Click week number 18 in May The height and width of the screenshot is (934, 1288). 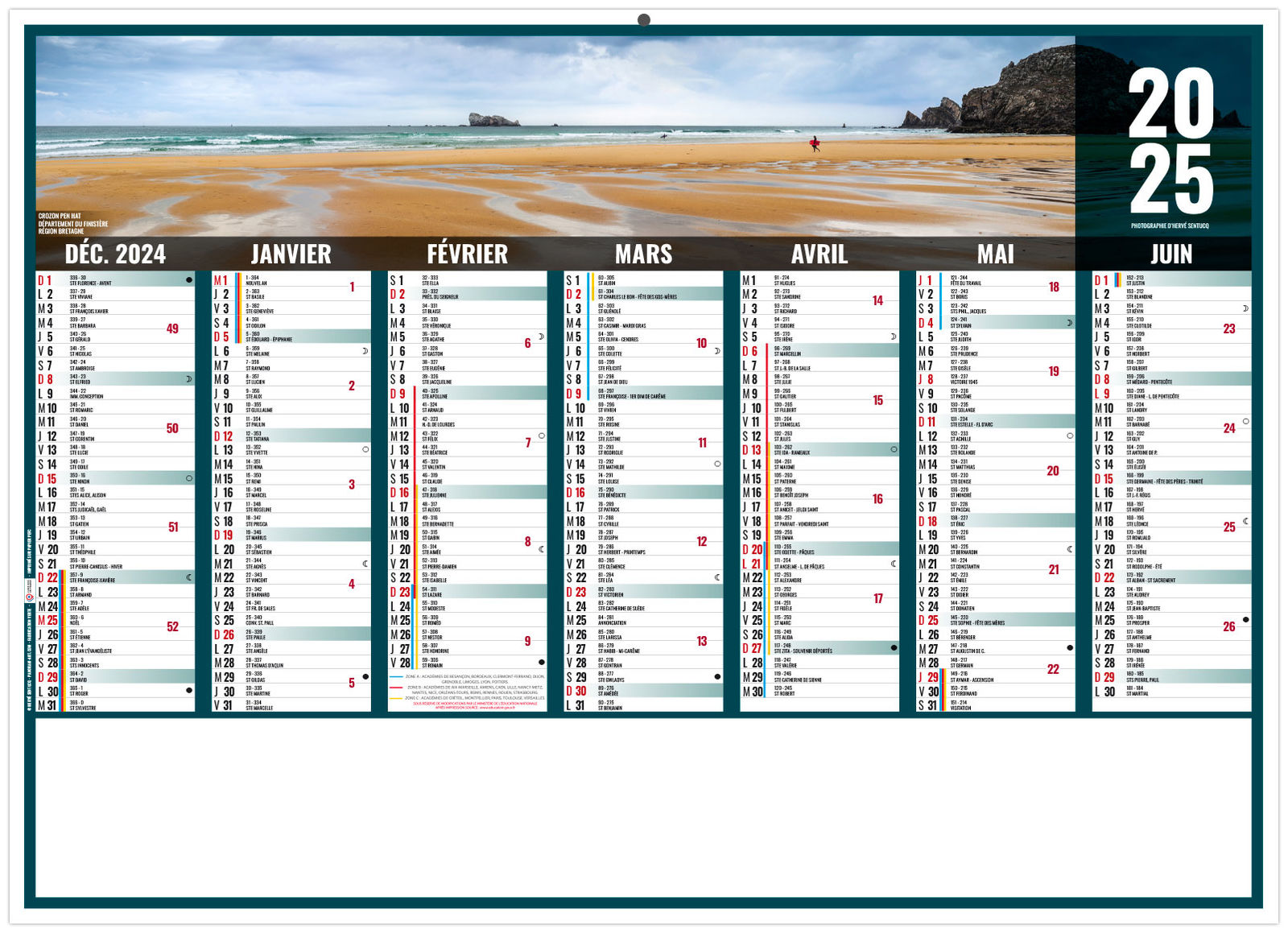point(1054,287)
